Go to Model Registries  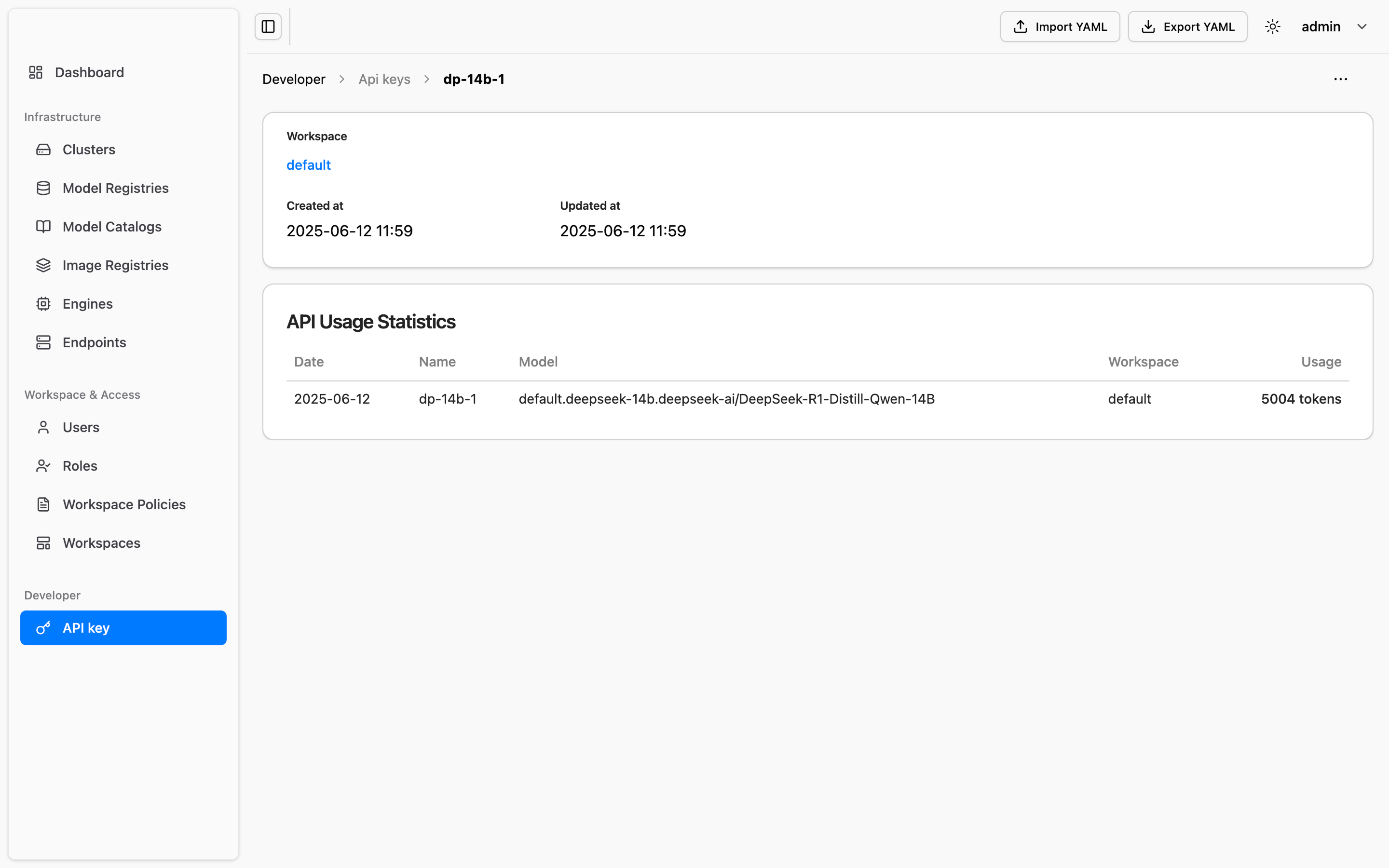click(123, 188)
